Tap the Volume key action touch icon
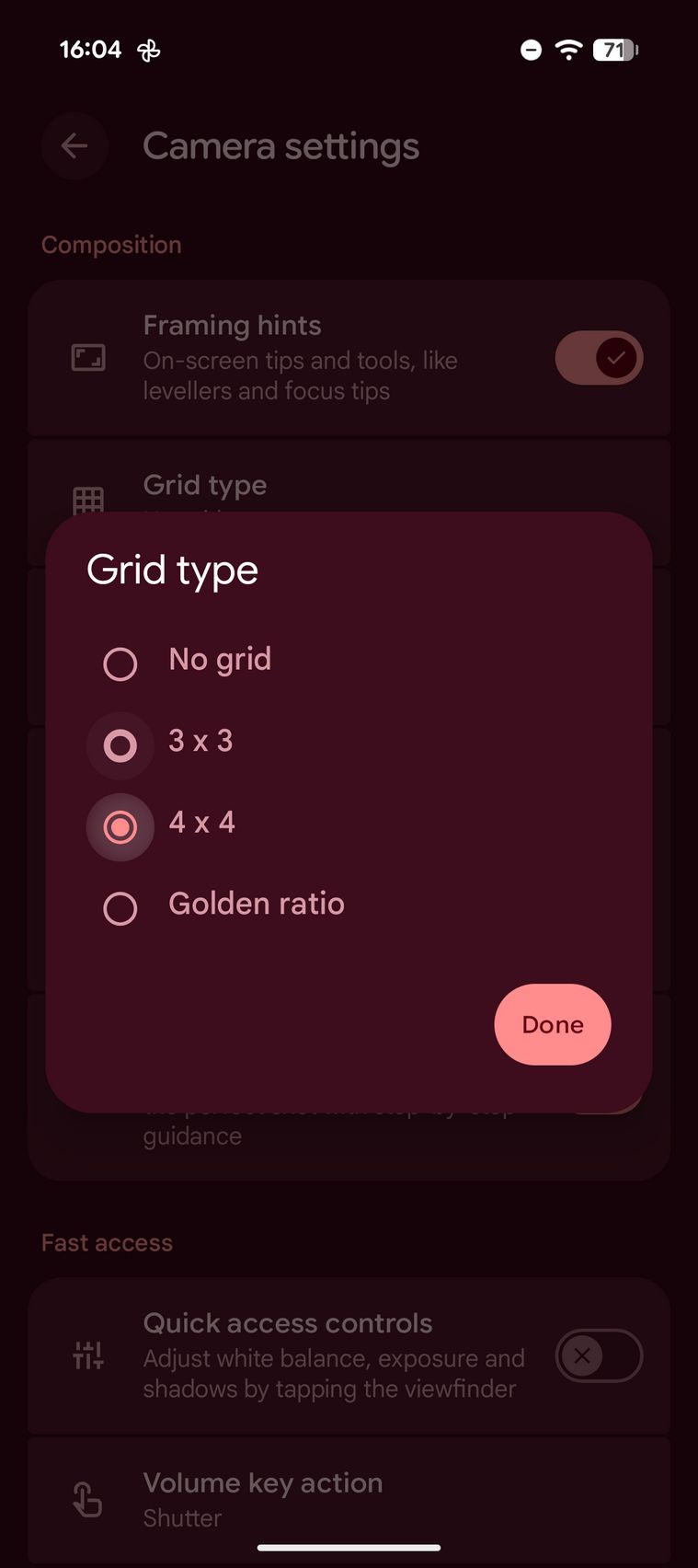This screenshot has height=1568, width=698. pyautogui.click(x=88, y=1499)
